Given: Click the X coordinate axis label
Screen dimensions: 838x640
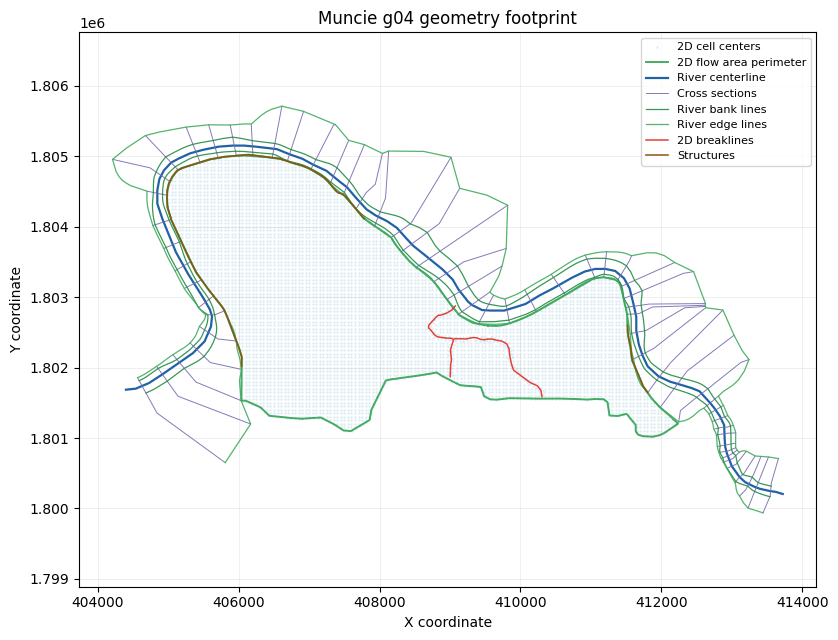Looking at the screenshot, I should 448,622.
